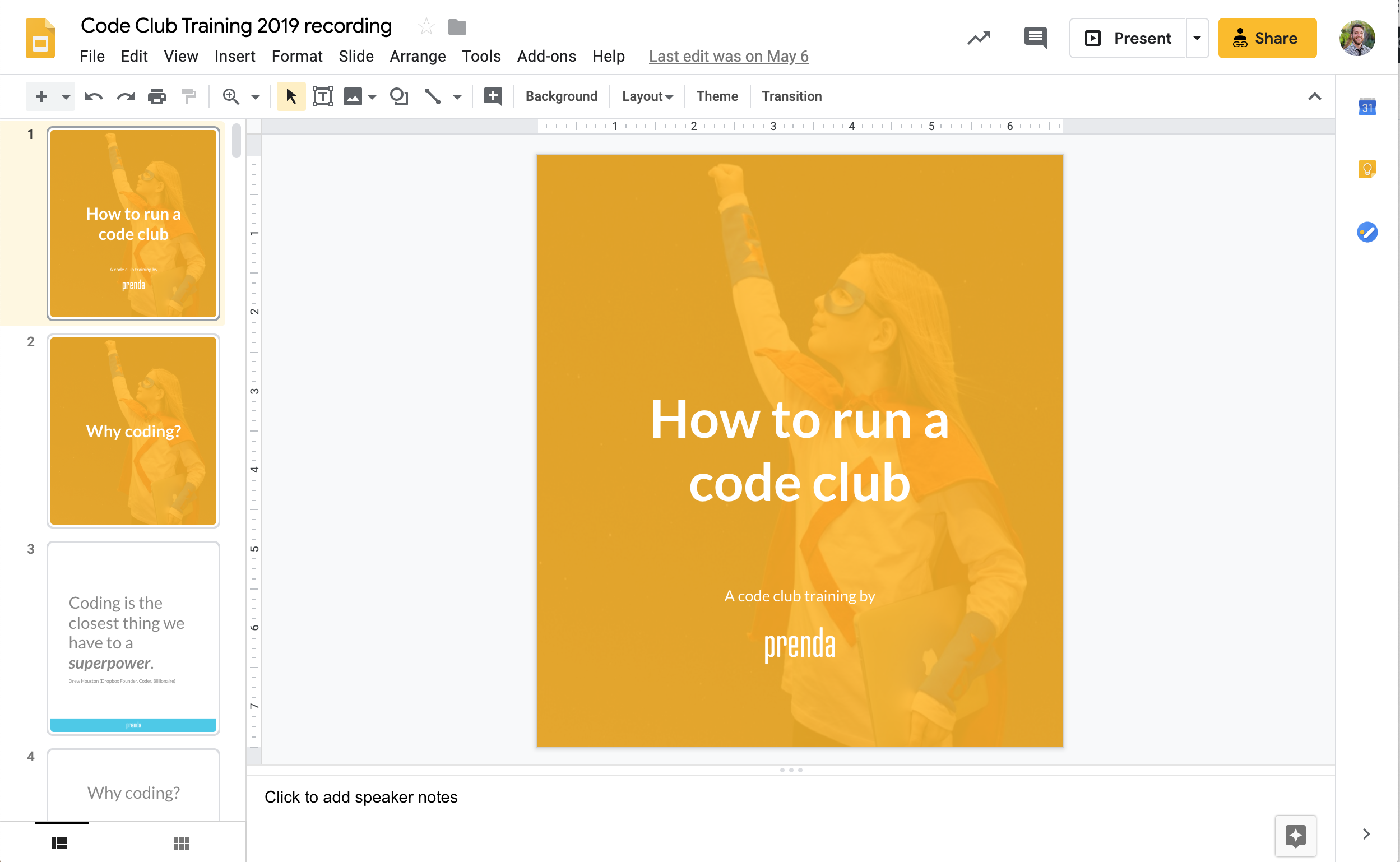Open the 'Last edit was on May 6' link
1400x862 pixels.
728,57
